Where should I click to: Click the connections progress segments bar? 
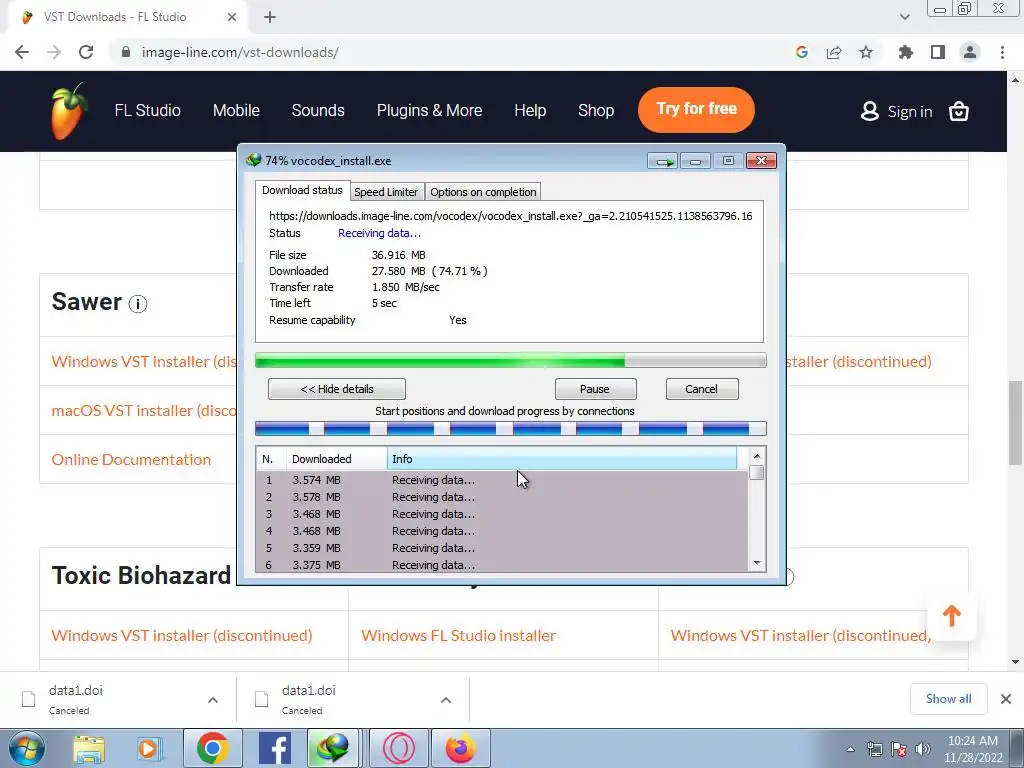(511, 429)
